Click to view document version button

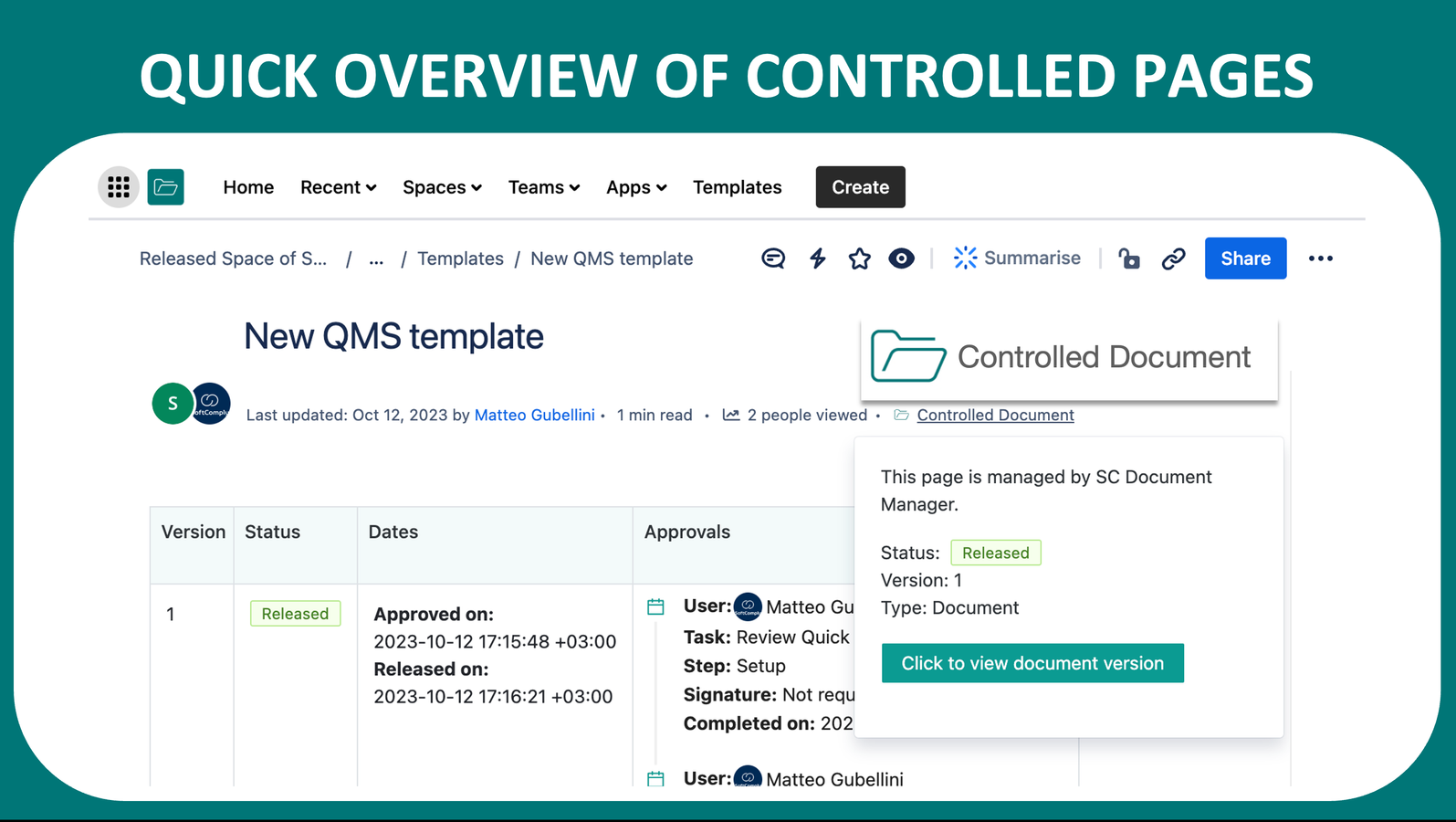click(x=1032, y=663)
